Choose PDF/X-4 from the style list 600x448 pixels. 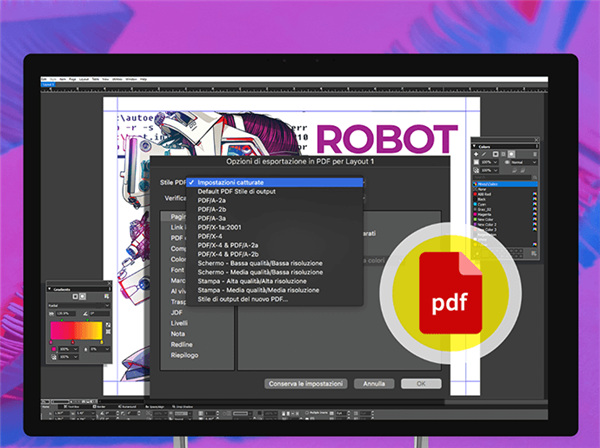click(212, 236)
